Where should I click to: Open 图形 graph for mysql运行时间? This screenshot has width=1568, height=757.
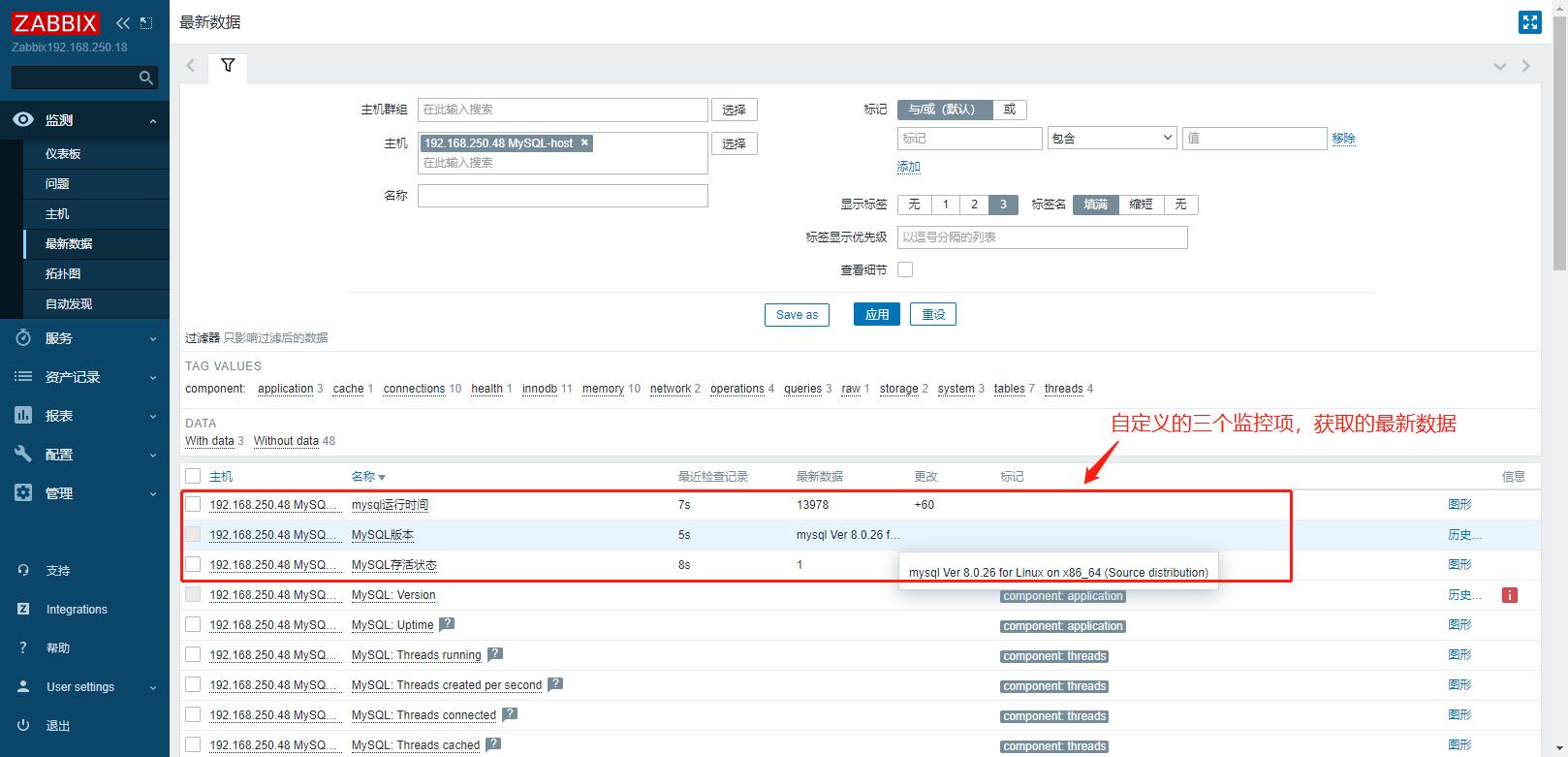point(1459,504)
